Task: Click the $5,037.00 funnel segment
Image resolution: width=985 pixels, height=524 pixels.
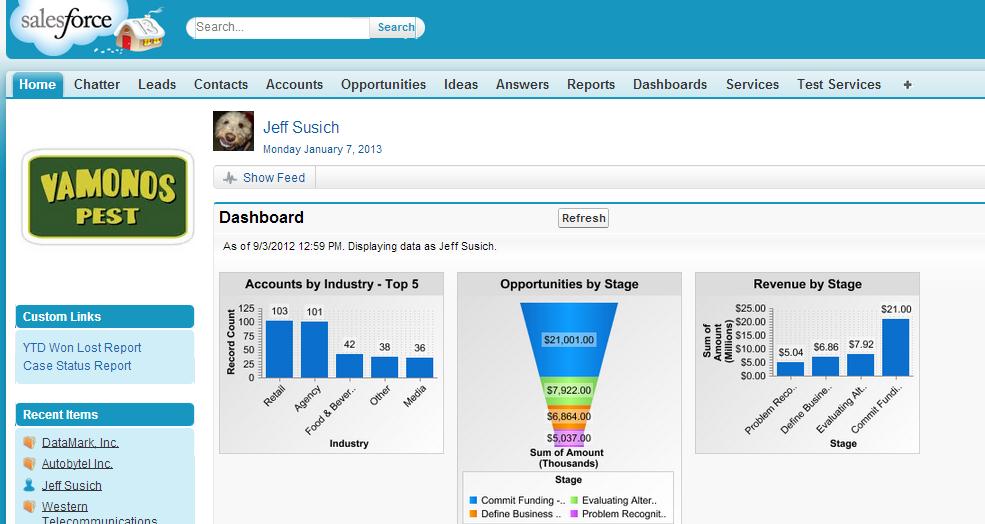Action: click(569, 439)
